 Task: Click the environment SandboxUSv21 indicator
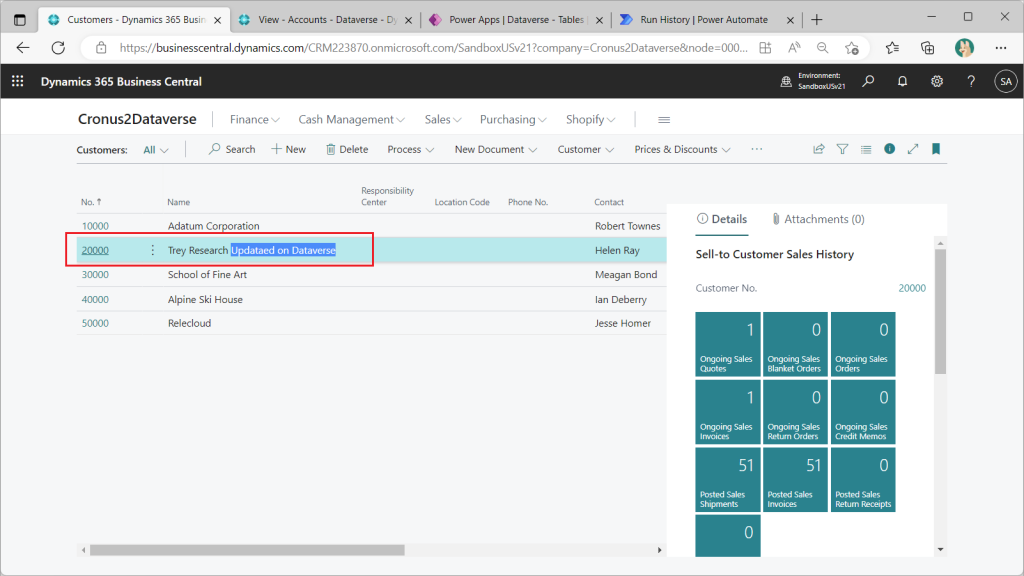point(813,81)
